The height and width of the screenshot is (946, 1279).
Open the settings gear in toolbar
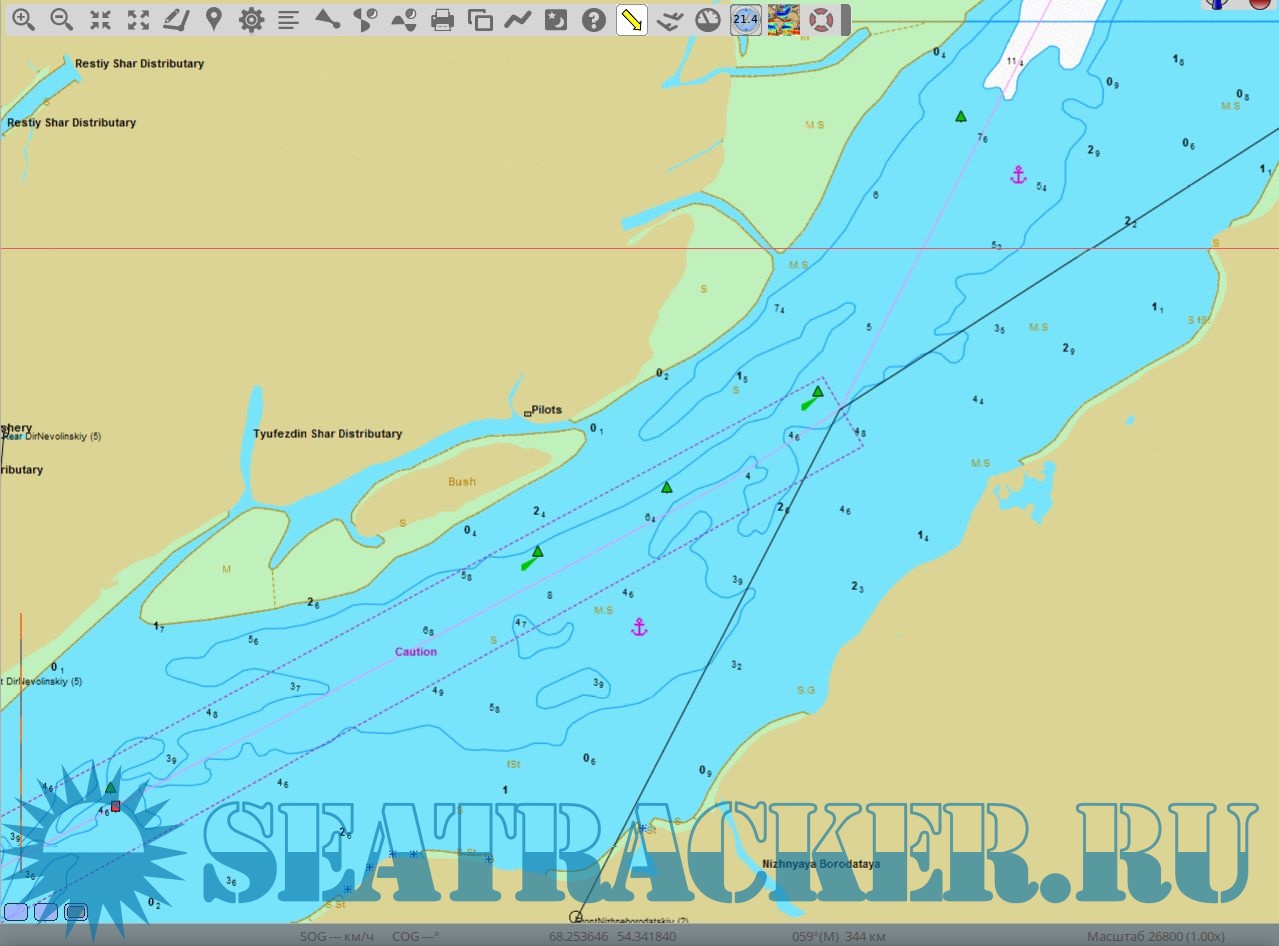tap(251, 20)
